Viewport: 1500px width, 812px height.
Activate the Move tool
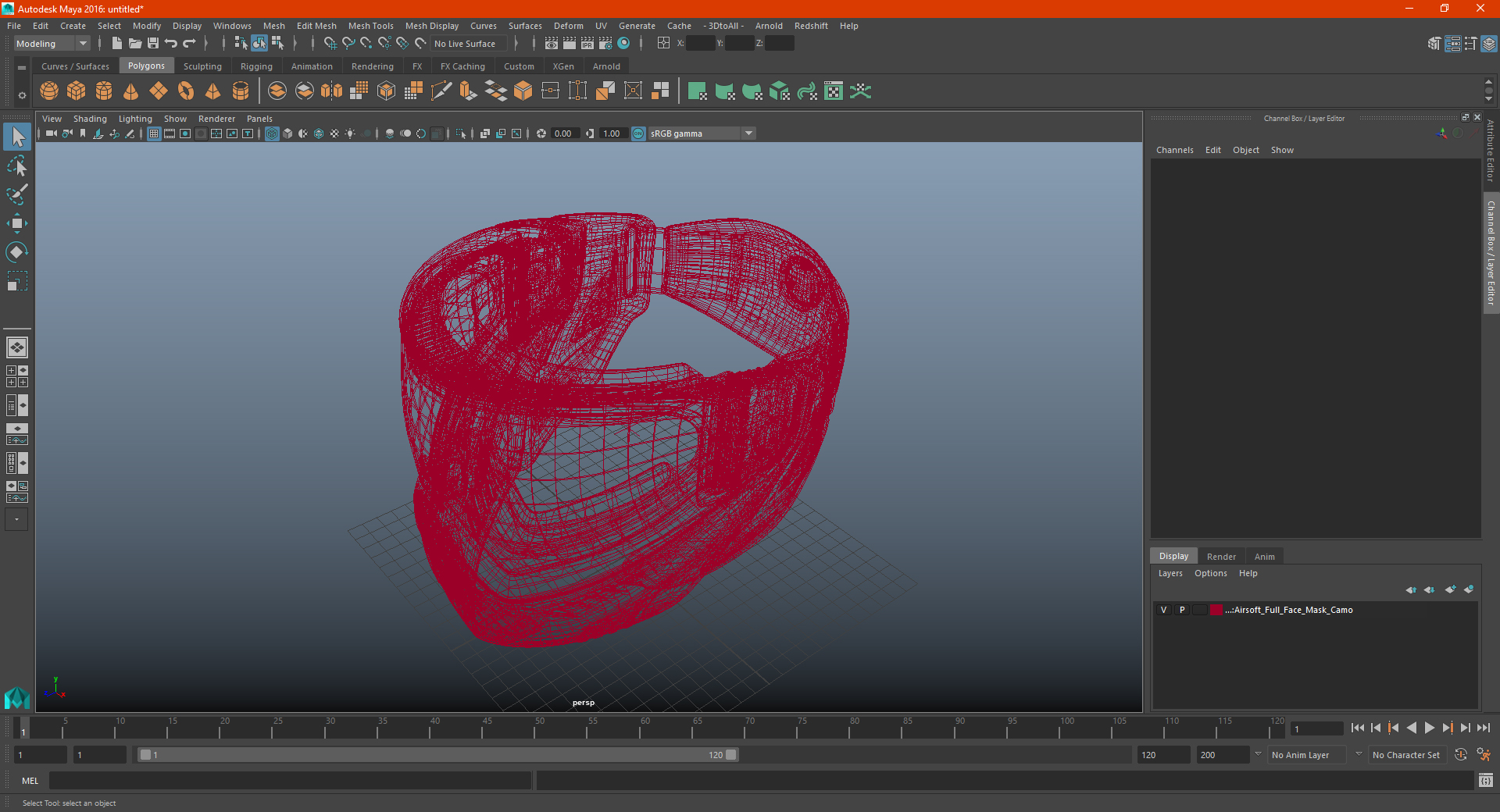(17, 223)
